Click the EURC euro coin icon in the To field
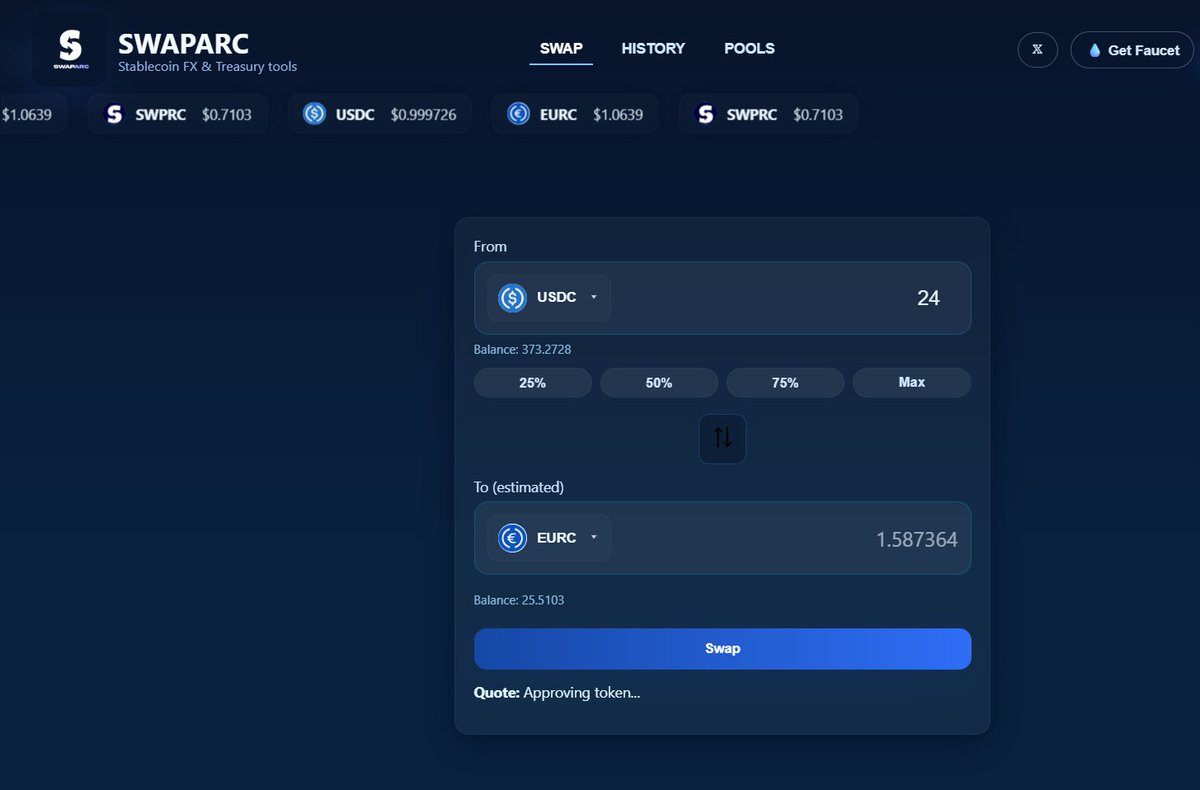 pos(510,537)
